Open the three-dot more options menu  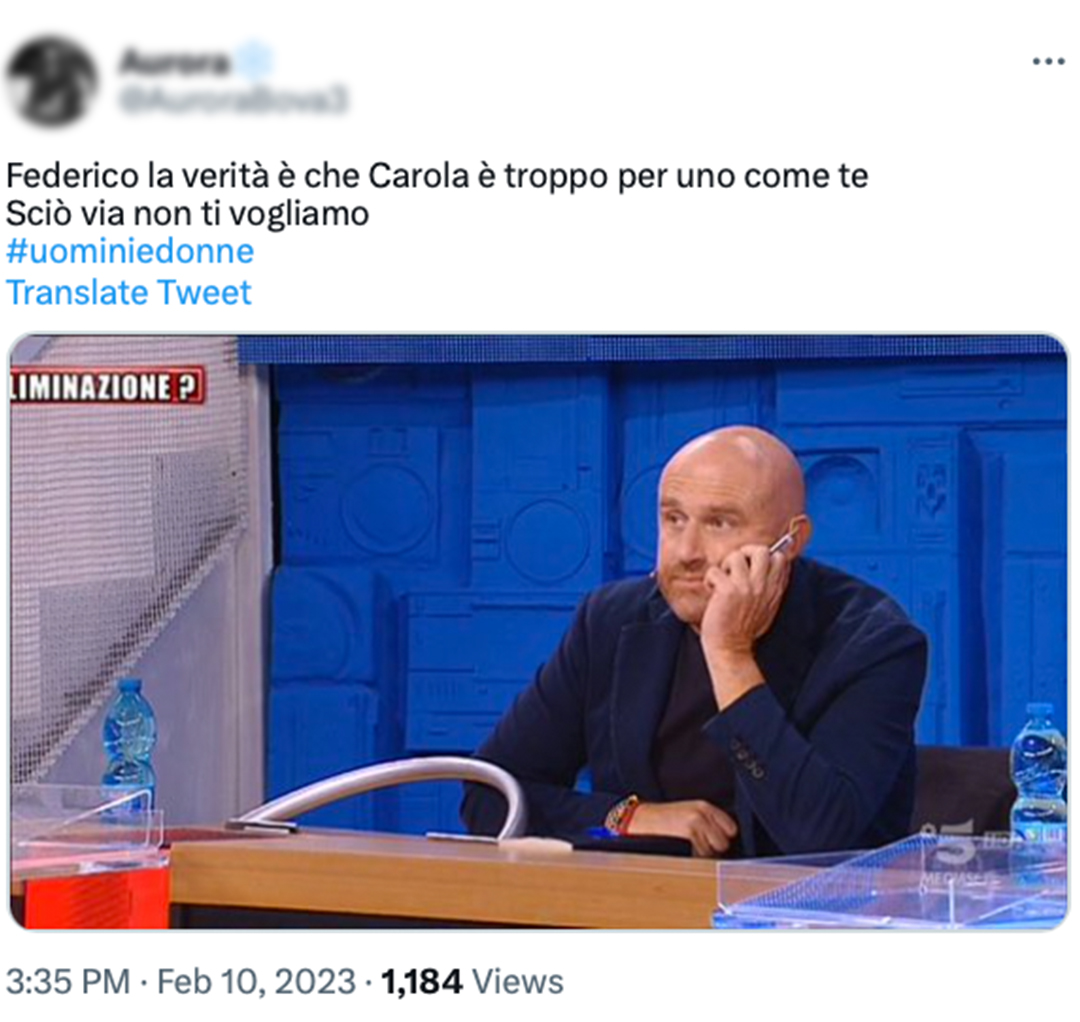[1048, 62]
